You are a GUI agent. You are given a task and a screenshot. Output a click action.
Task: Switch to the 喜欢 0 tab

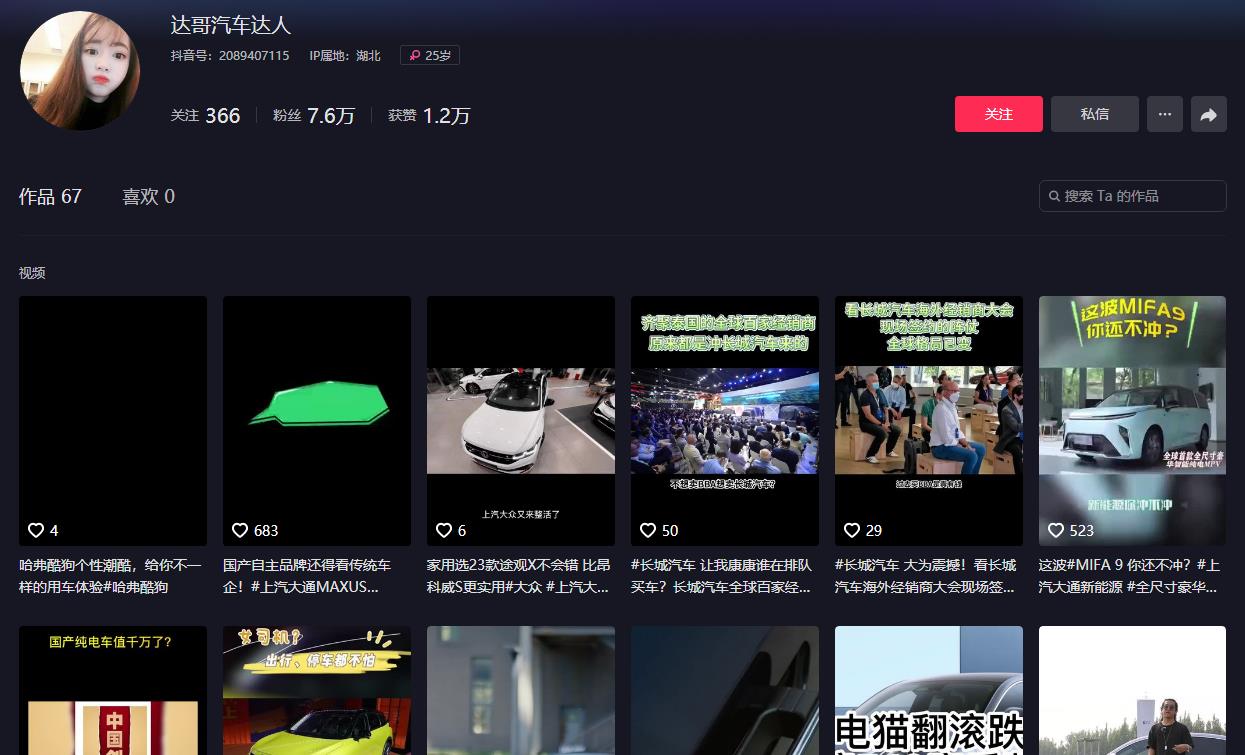point(148,197)
